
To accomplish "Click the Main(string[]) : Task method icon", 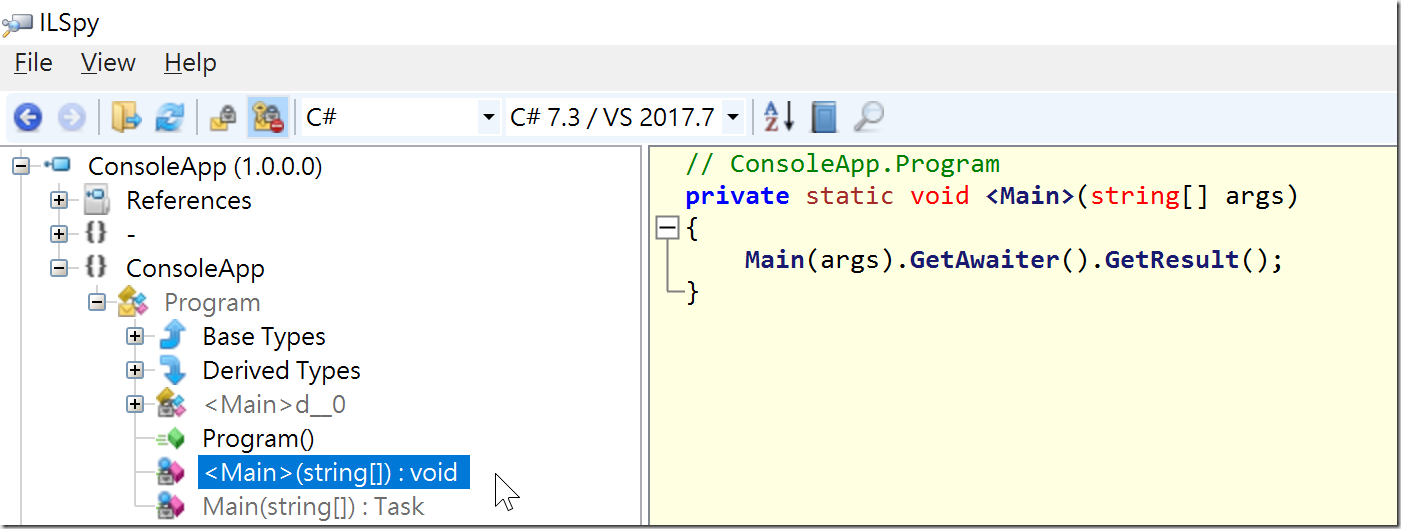I will 172,506.
